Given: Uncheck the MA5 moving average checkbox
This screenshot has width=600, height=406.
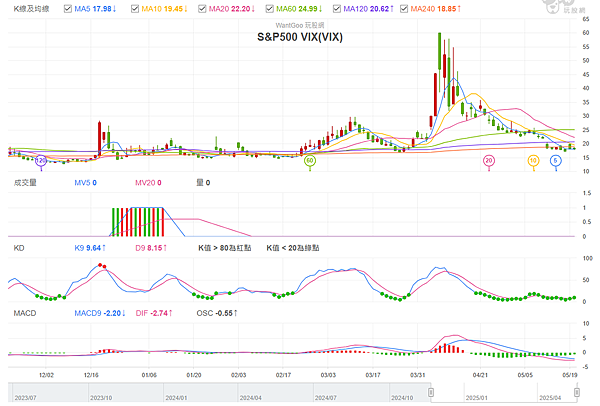Looking at the screenshot, I should [68, 8].
